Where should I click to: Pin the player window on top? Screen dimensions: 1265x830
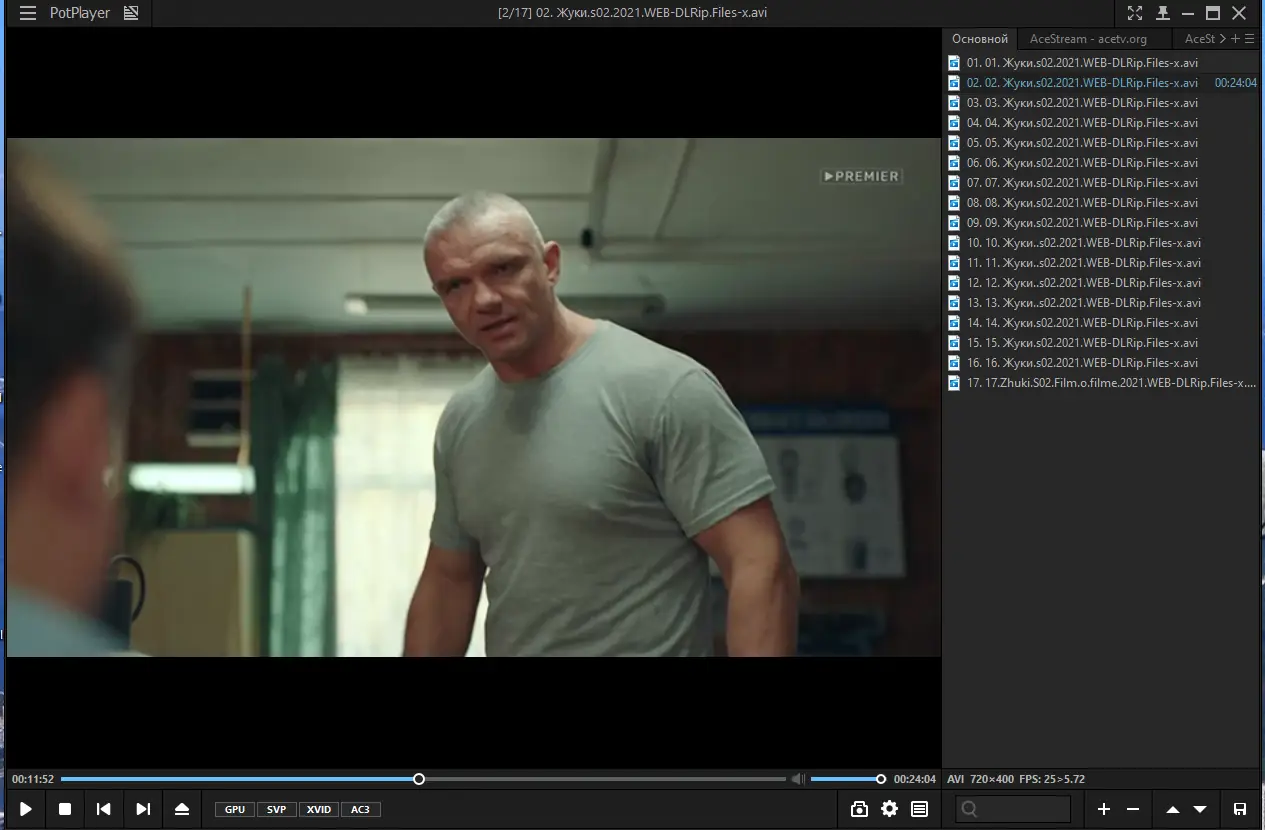1162,13
